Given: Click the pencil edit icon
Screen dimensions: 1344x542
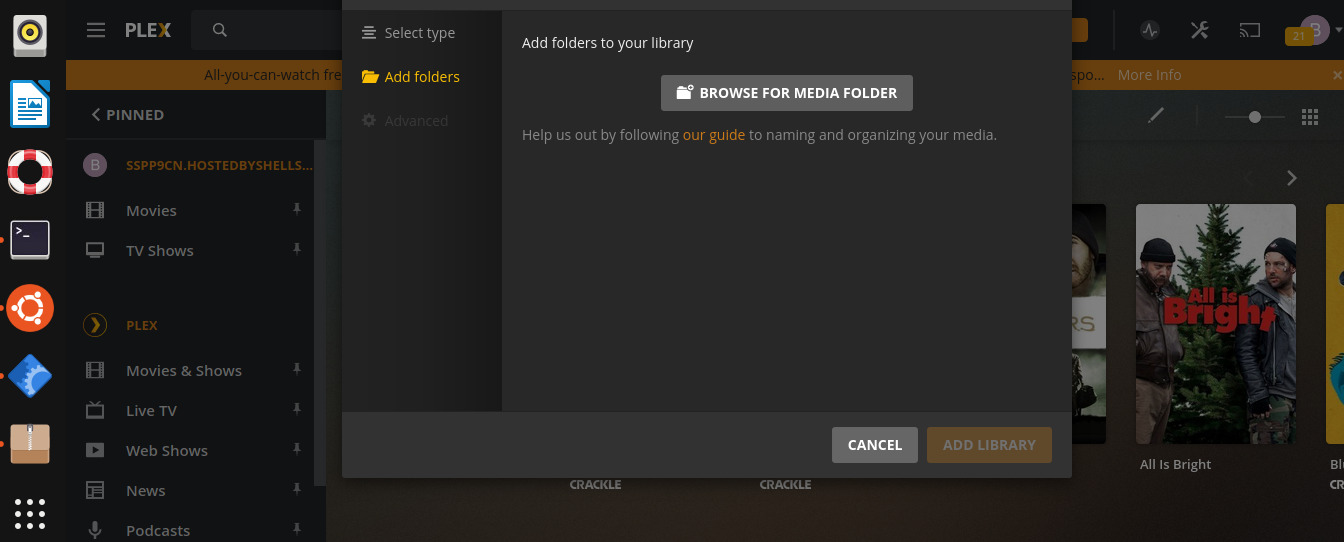Looking at the screenshot, I should click(1156, 117).
